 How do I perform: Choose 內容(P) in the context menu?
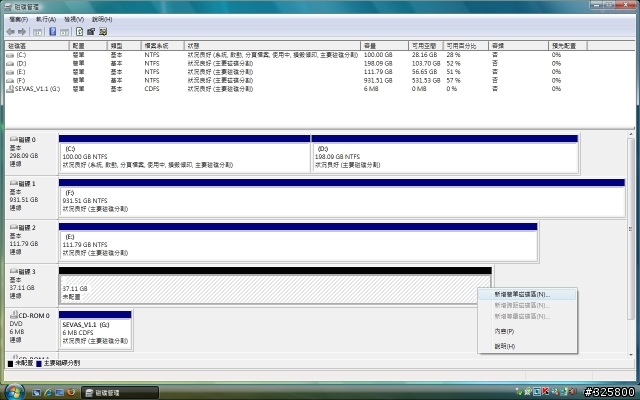click(527, 331)
